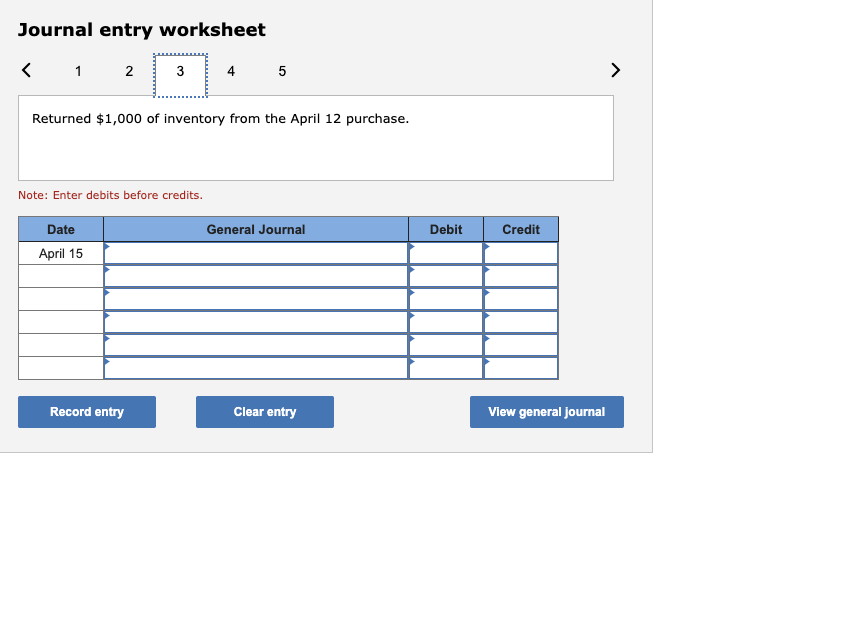The image size is (862, 620).
Task: Select the fifth row Credit cell
Action: pos(521,346)
